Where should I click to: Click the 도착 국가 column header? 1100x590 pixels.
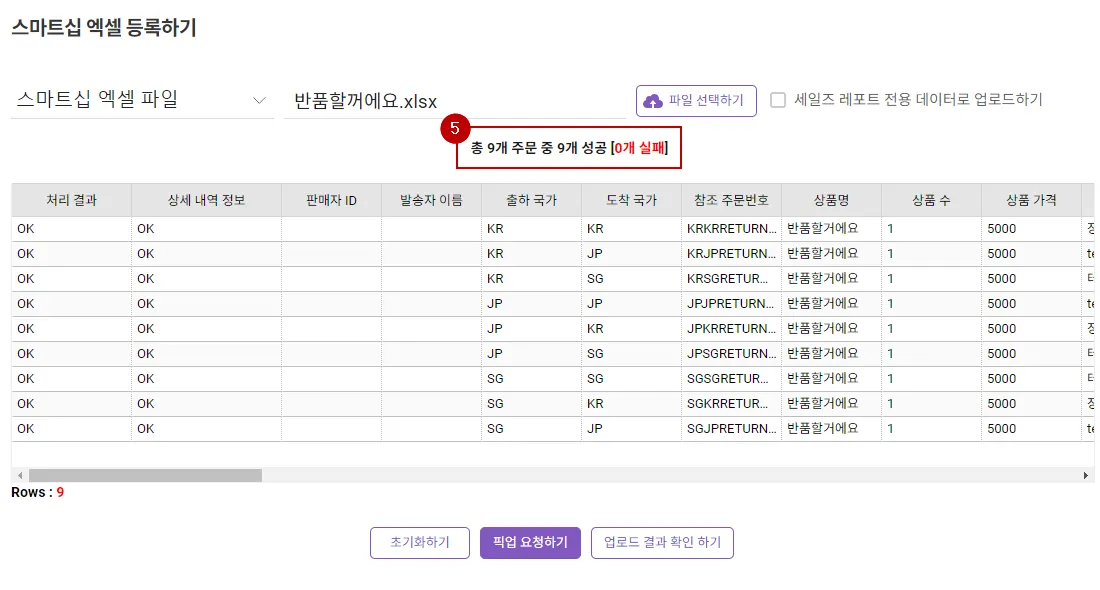631,200
